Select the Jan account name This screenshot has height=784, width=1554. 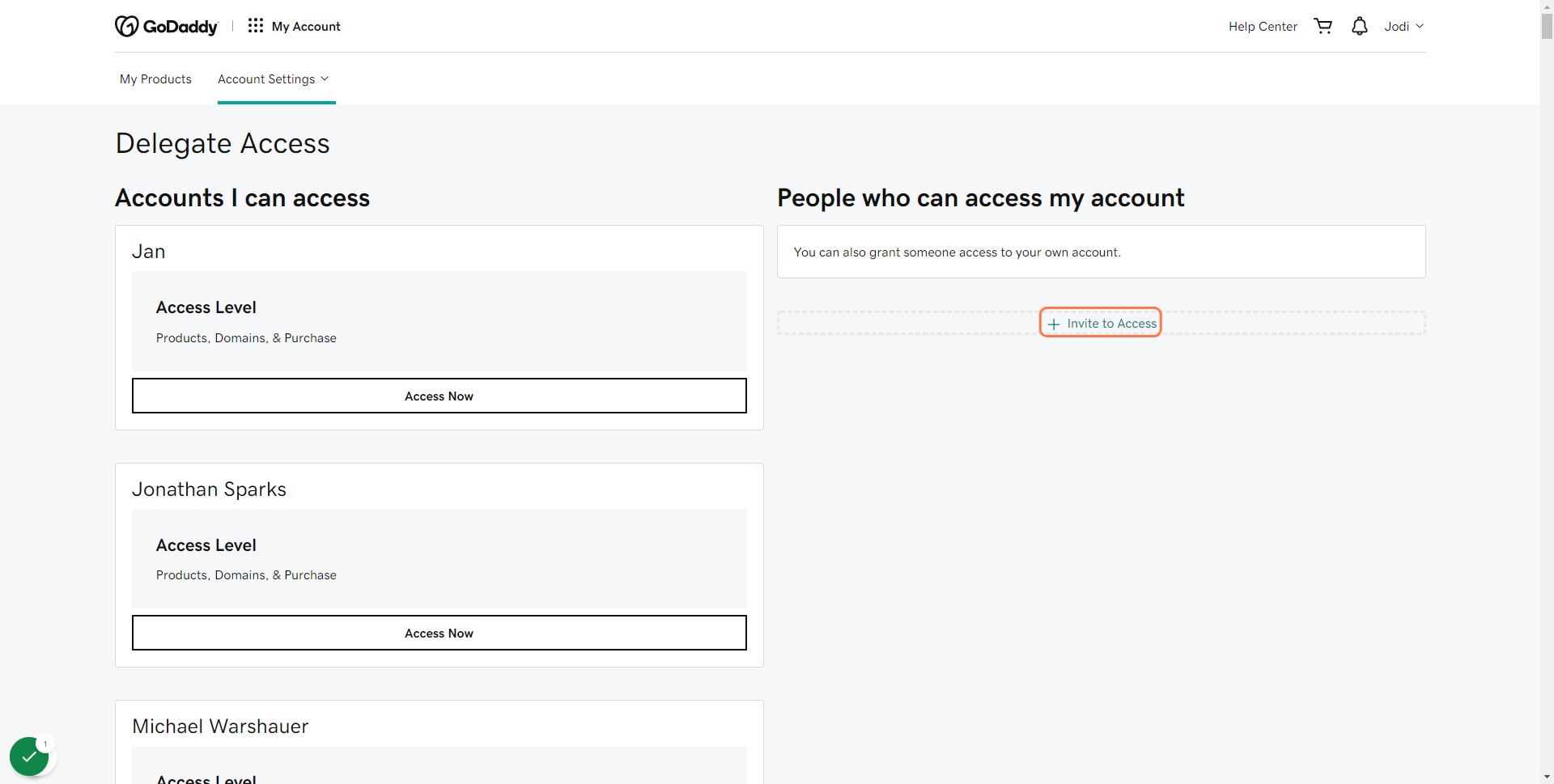point(149,252)
